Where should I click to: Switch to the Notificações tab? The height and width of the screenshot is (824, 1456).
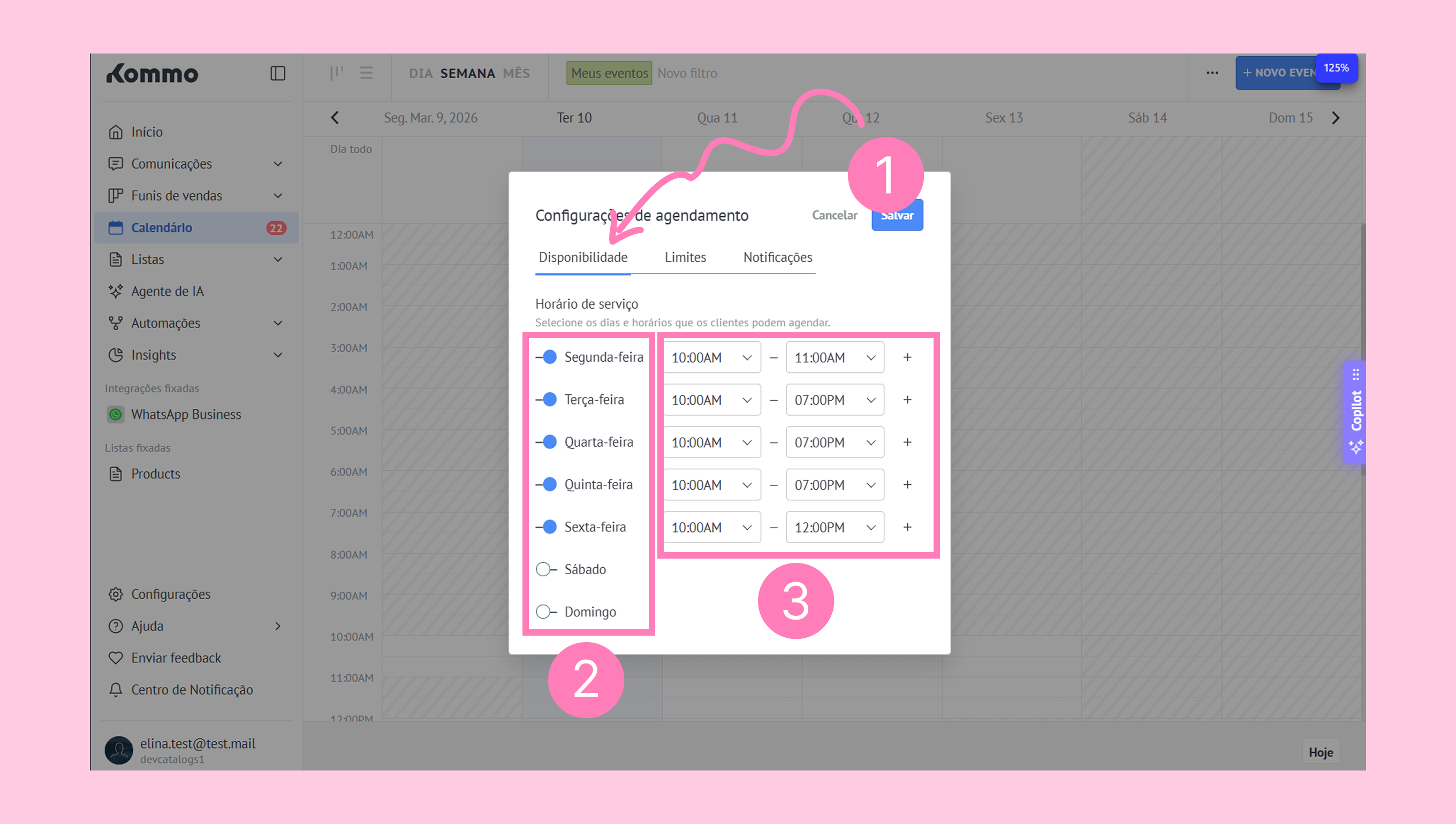pyautogui.click(x=777, y=257)
